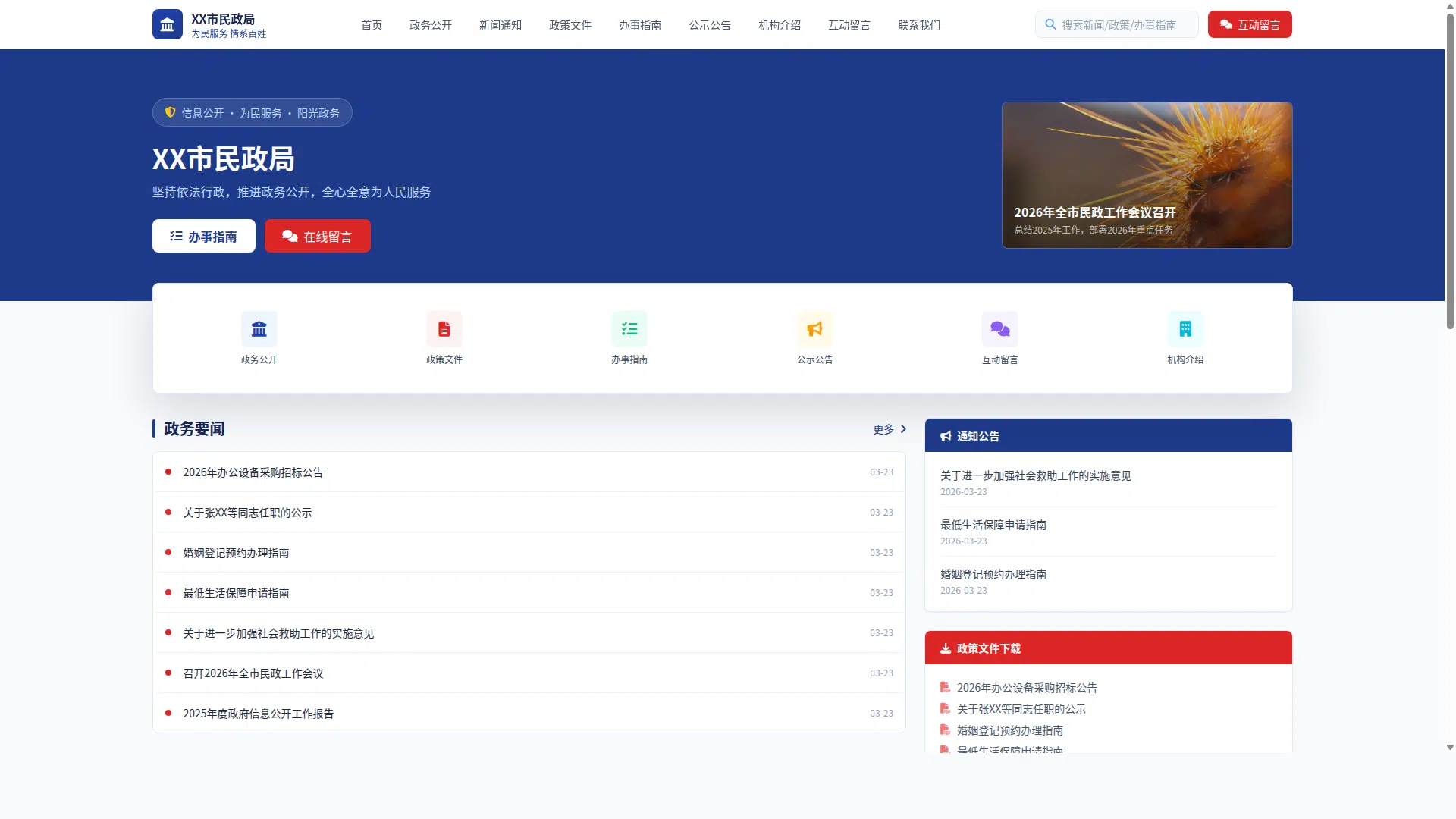The width and height of the screenshot is (1456, 819).
Task: Open the 联系我们 navigation menu item
Action: point(918,25)
